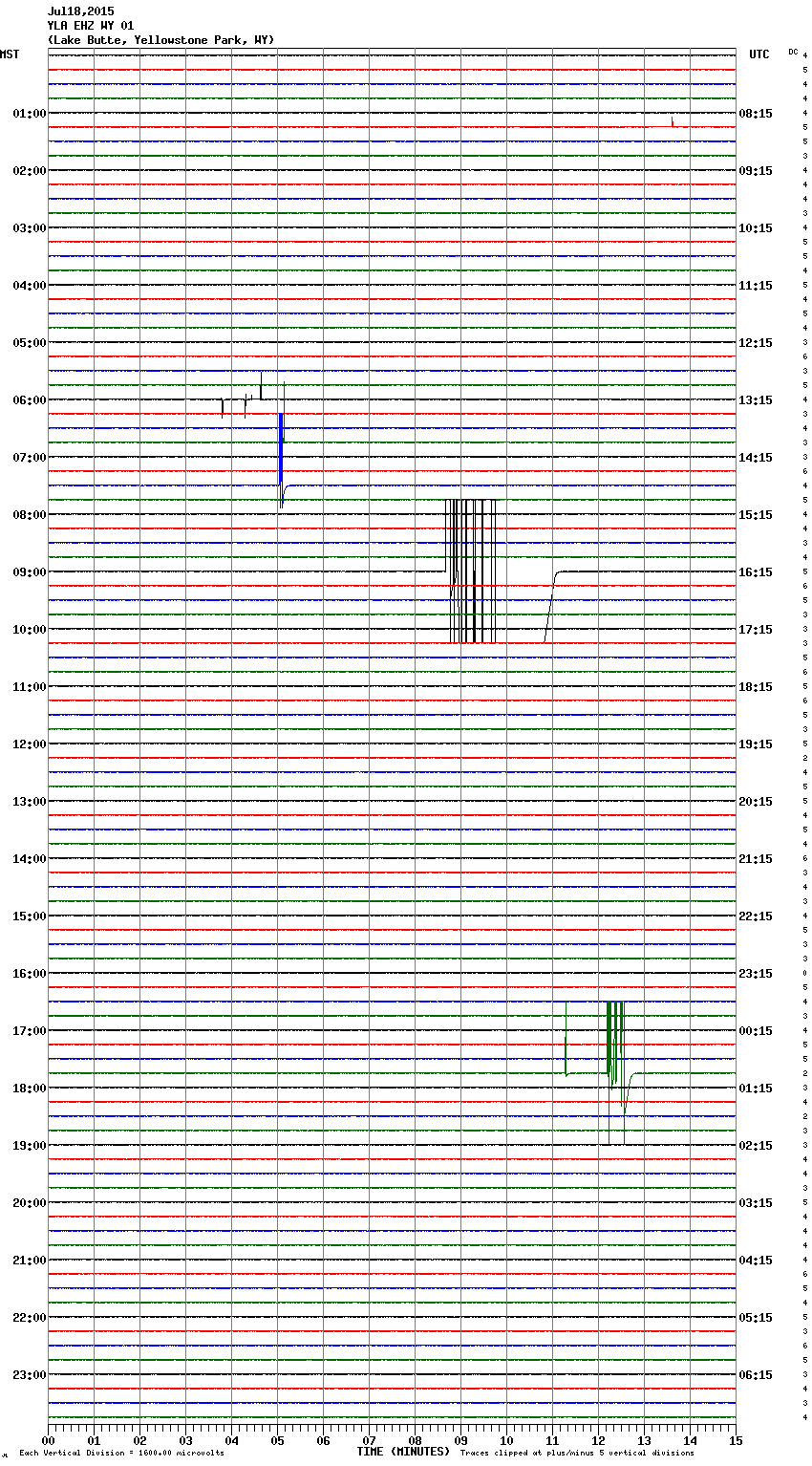The image size is (812, 1466).
Task: Select the 10:00 MST time label
Action: (x=29, y=630)
